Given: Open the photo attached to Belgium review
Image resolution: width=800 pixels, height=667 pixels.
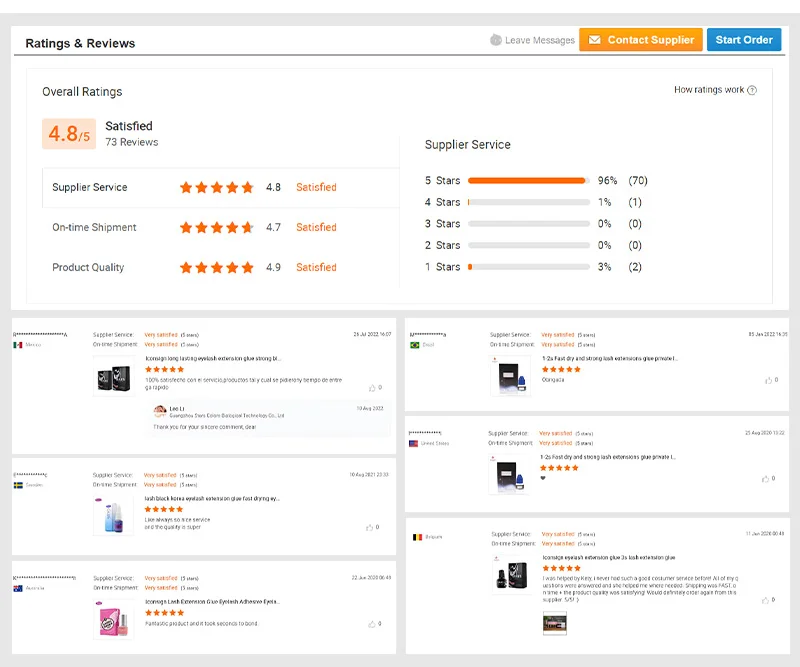Looking at the screenshot, I should [555, 623].
